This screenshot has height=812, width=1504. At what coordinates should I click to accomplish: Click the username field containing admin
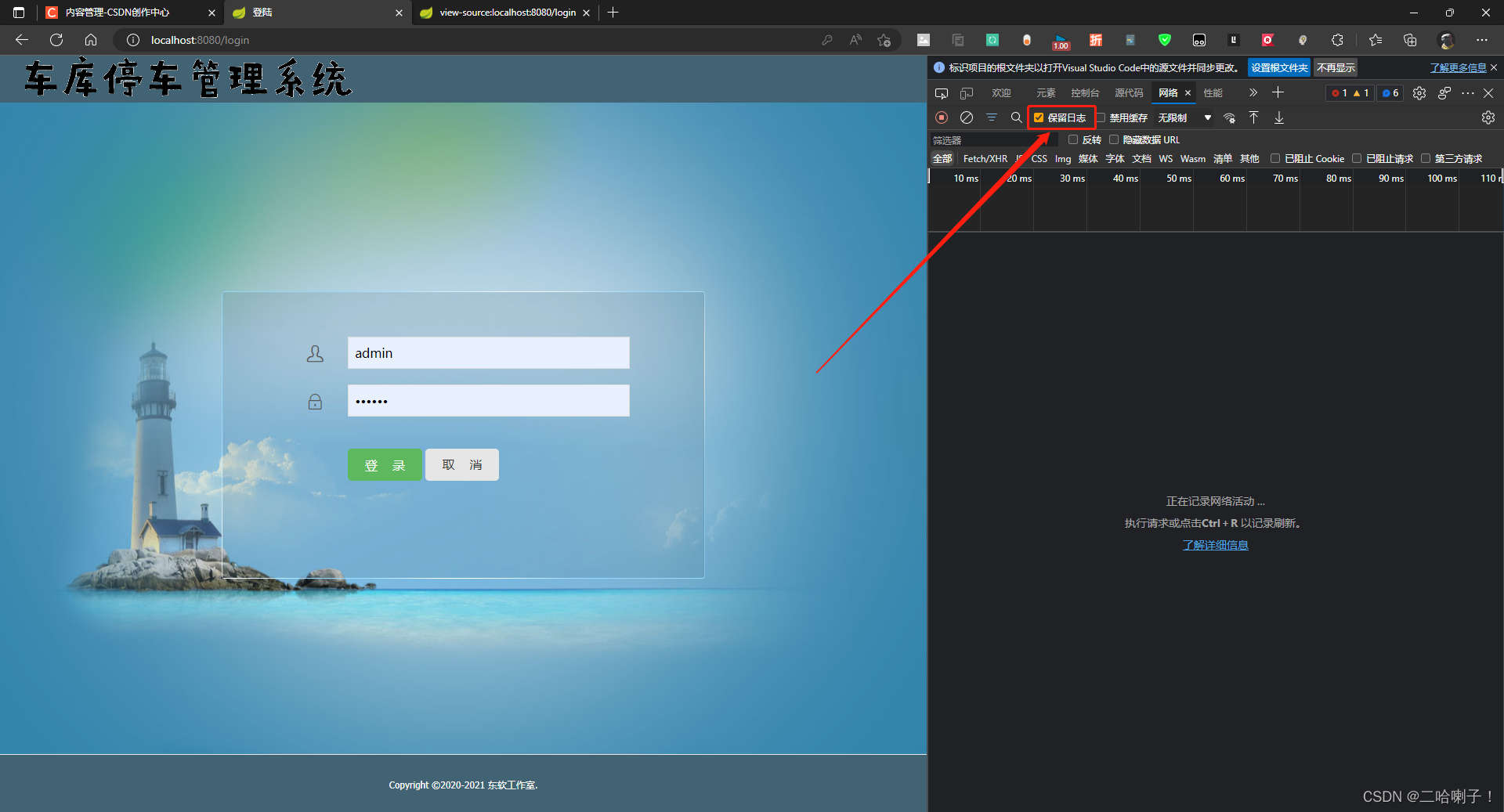(x=489, y=353)
